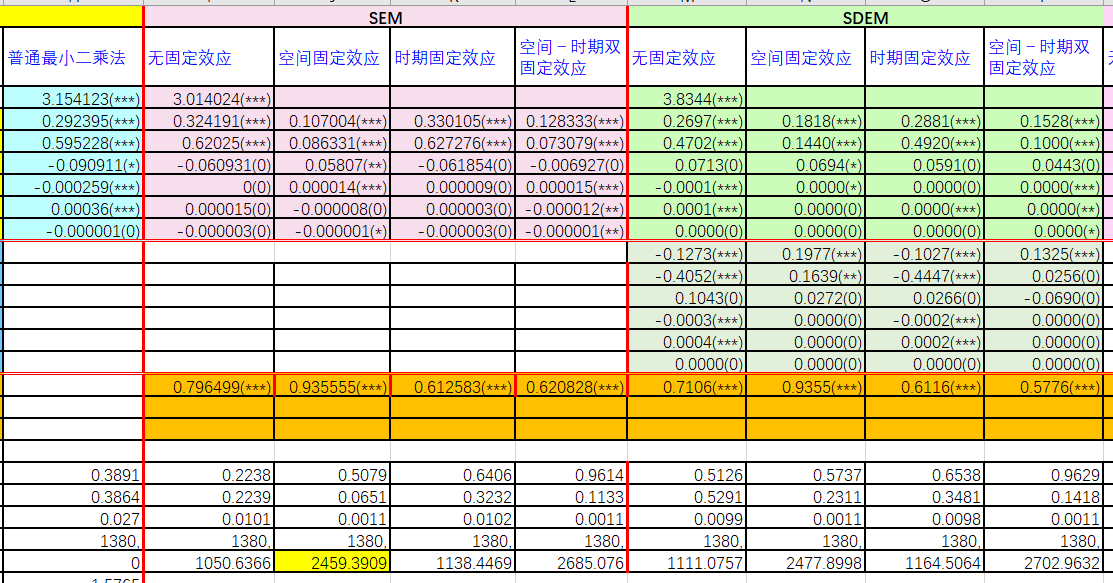The width and height of the screenshot is (1113, 583).
Task: Select '时期固定效应' header under SDEM
Action: pyautogui.click(x=924, y=58)
